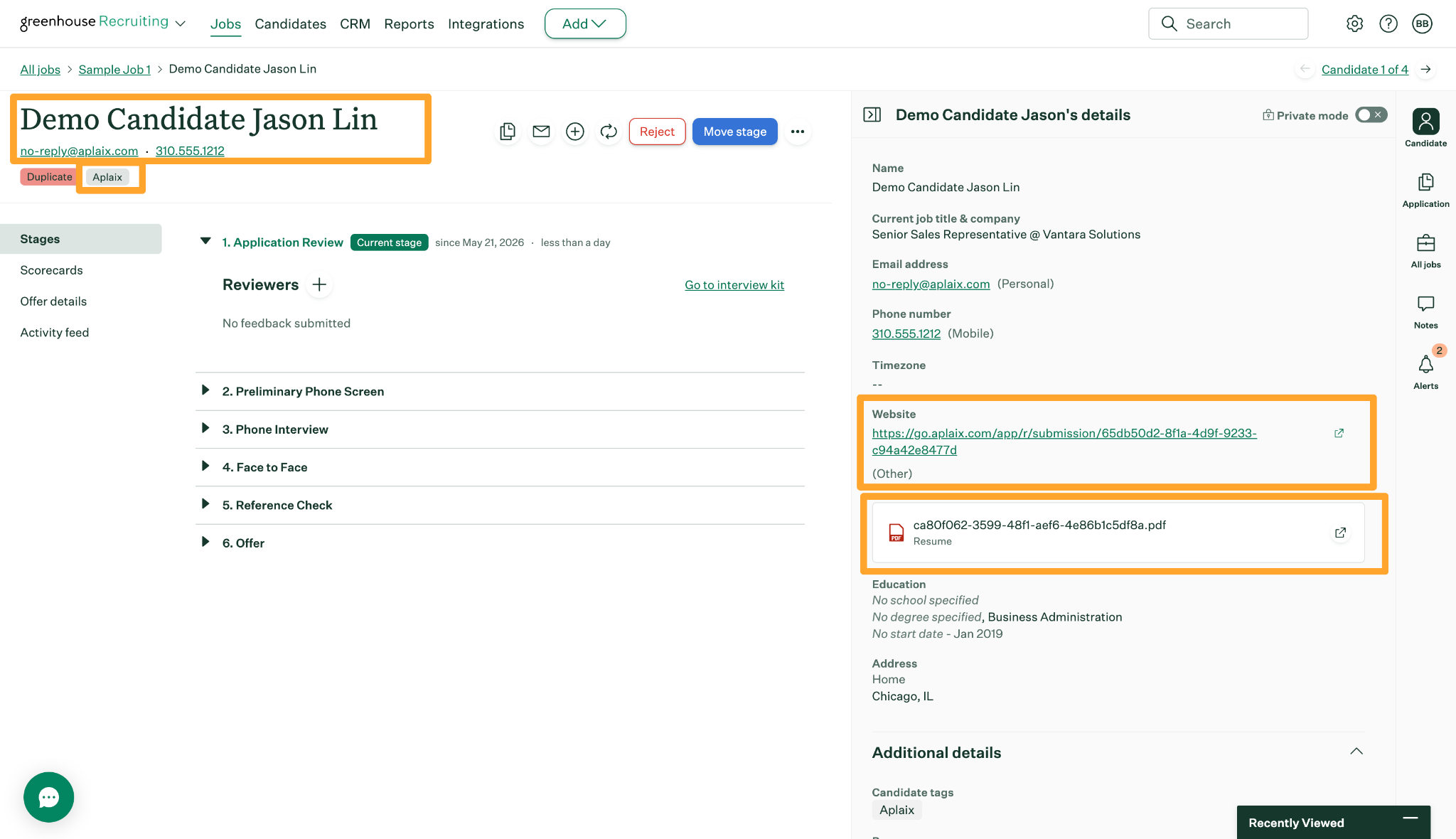Image resolution: width=1456 pixels, height=839 pixels.
Task: Expand the Phone Interview stage
Action: pos(205,428)
